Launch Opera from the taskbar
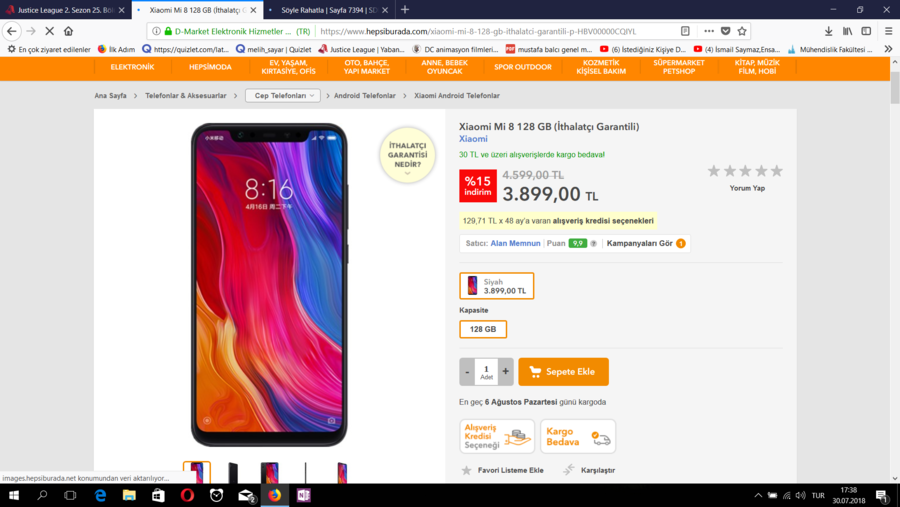The image size is (900, 507). (x=187, y=495)
